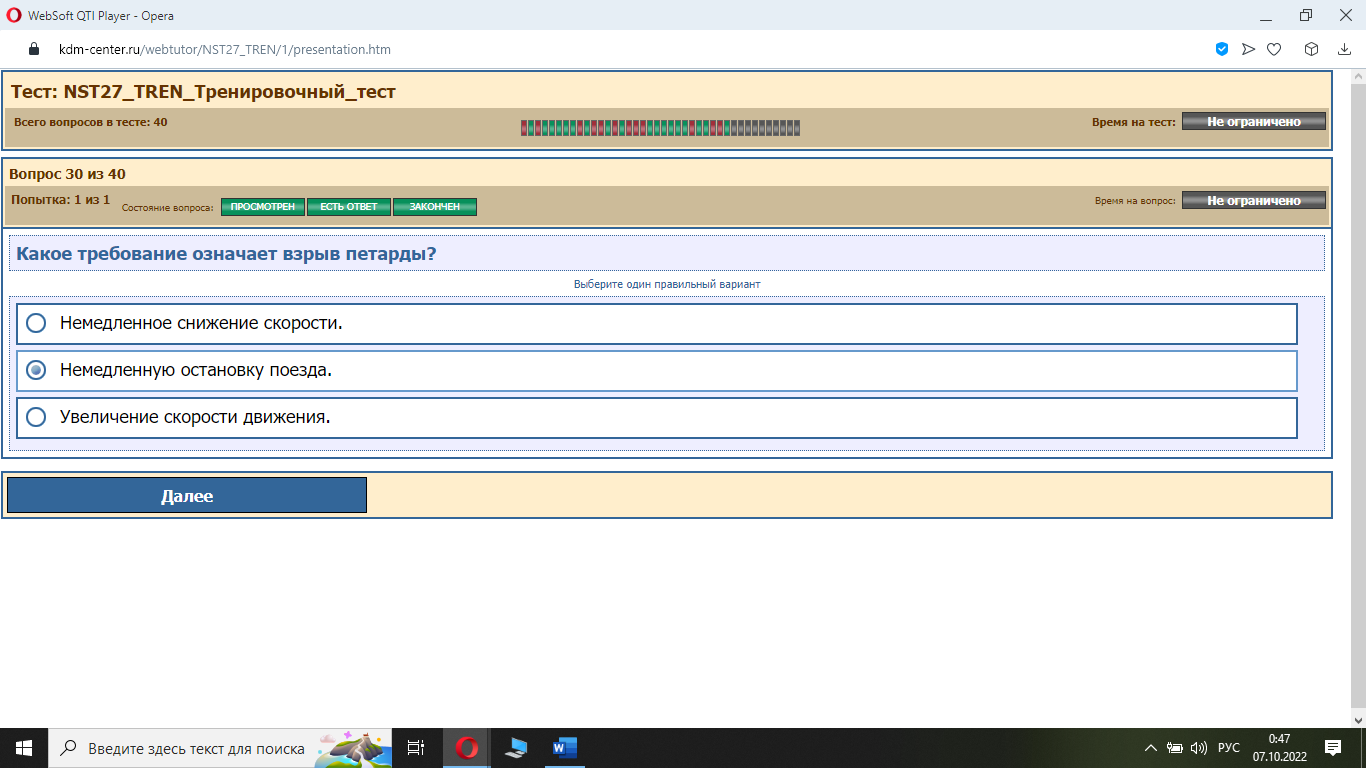The width and height of the screenshot is (1366, 768).
Task: Add the page to bookmarks with the heart icon
Action: coord(1274,49)
